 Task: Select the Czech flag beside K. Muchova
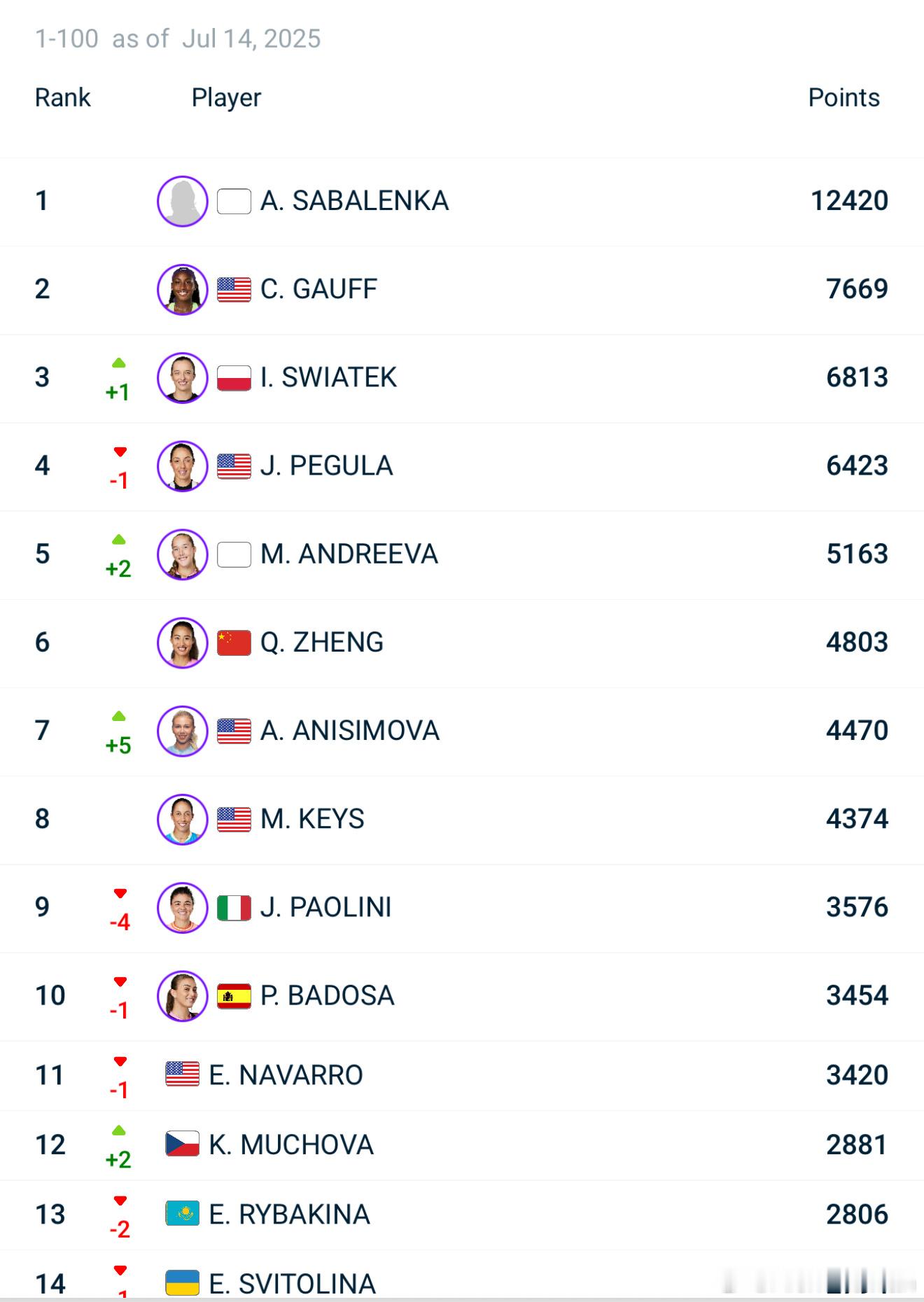(182, 1144)
